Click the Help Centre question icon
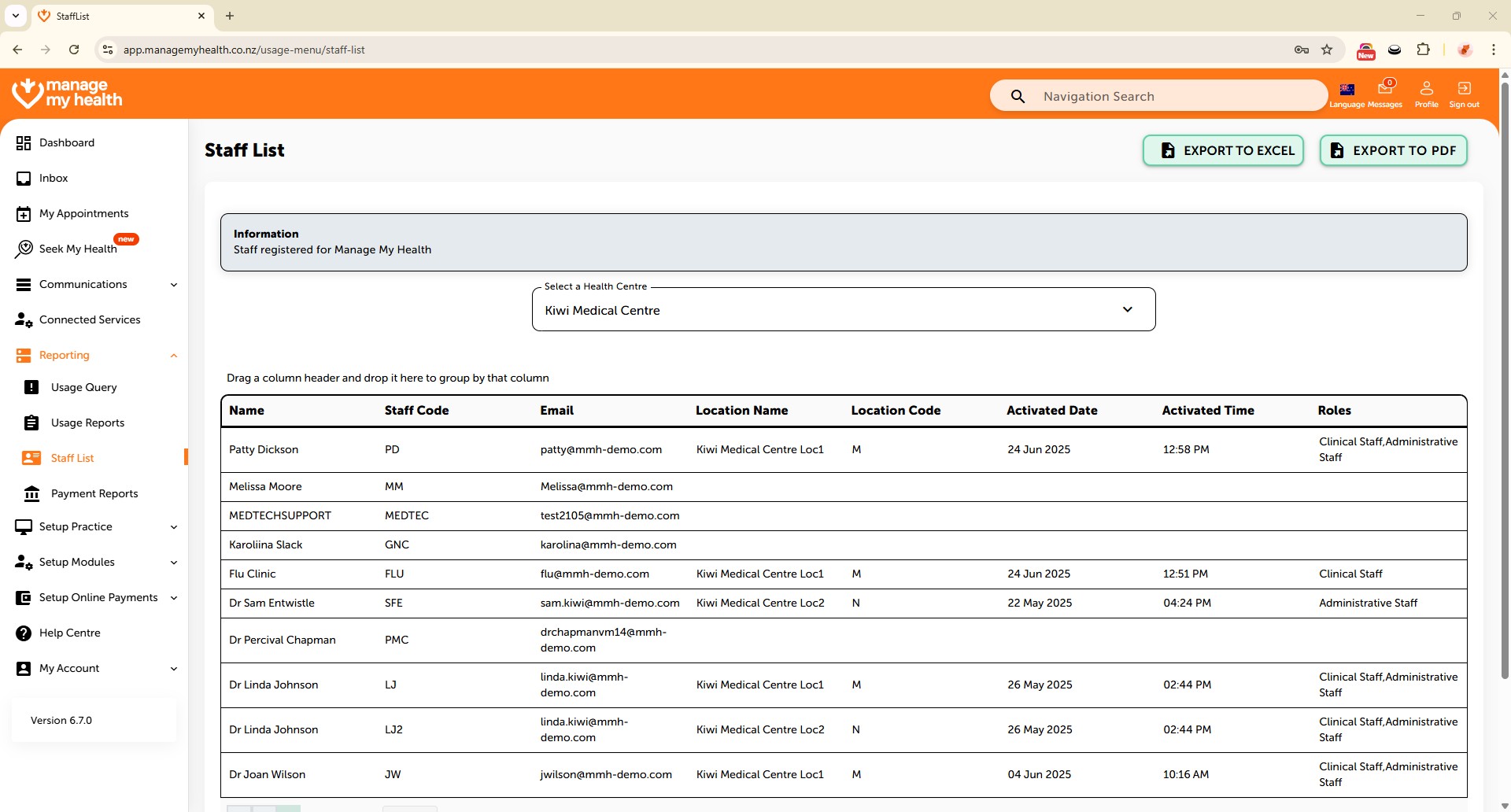Viewport: 1511px width, 812px height. coord(24,633)
